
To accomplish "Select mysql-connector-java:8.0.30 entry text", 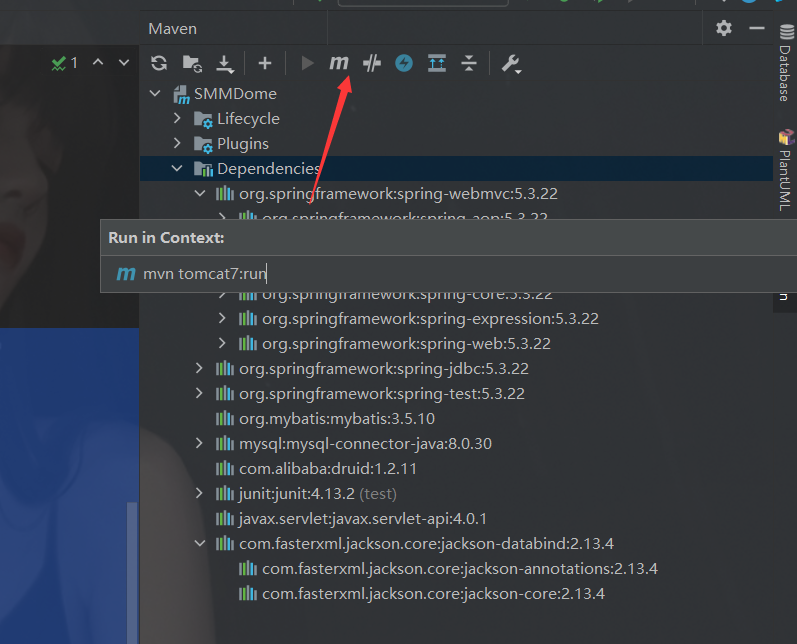I will [365, 444].
